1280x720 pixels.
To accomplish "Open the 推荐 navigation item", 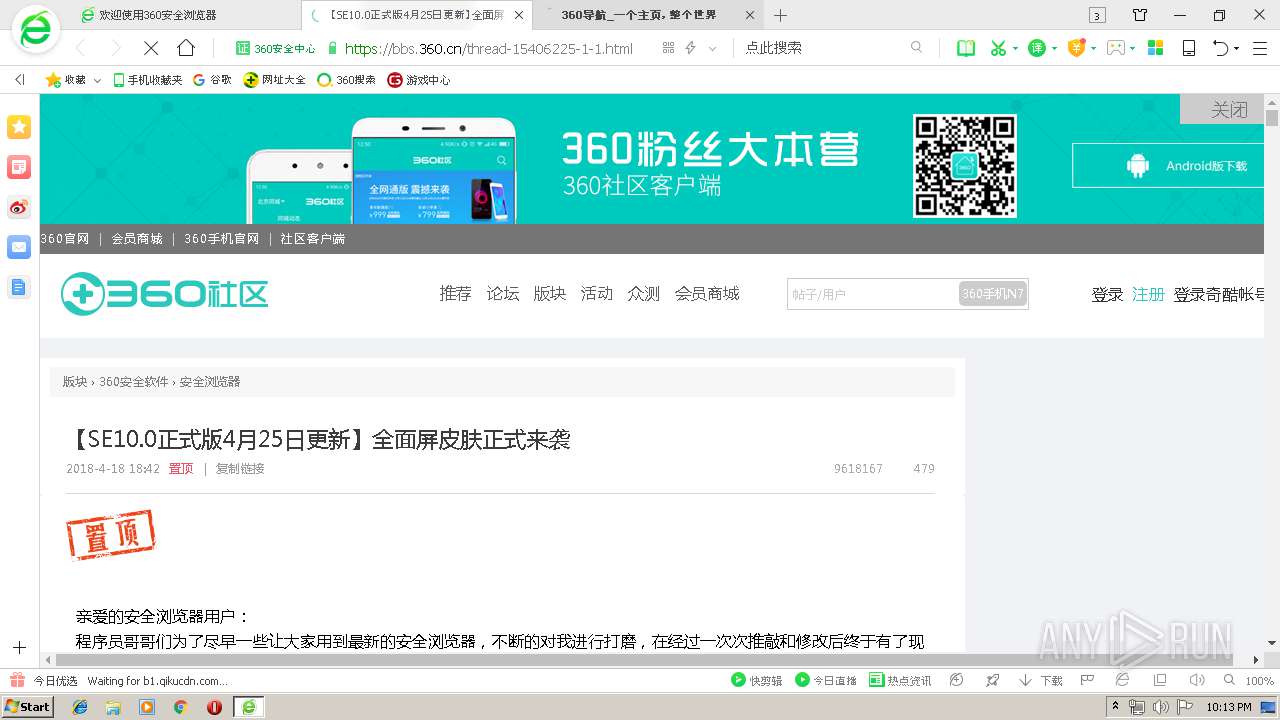I will click(x=455, y=293).
